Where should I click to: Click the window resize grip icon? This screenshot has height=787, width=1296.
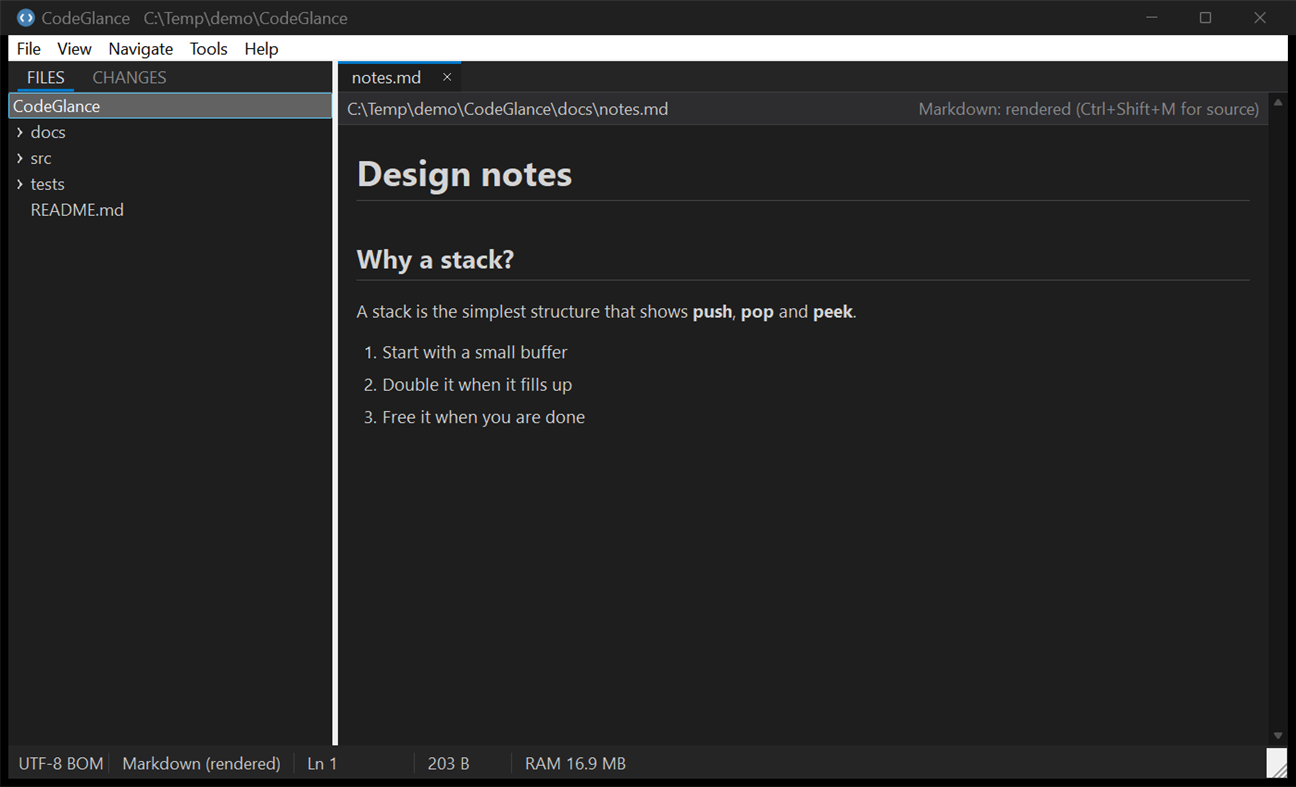click(x=1277, y=763)
